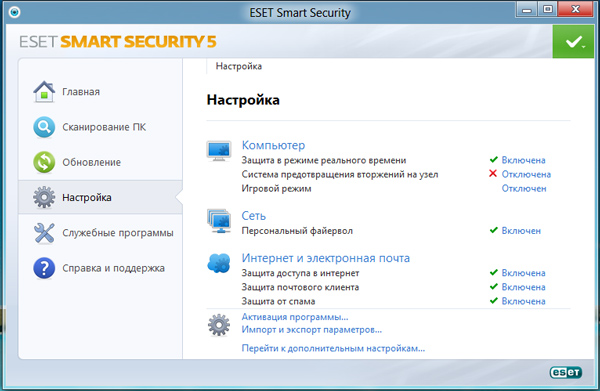The width and height of the screenshot is (600, 391).
Task: Toggle real-time protection via Включена status
Action: [x=523, y=160]
